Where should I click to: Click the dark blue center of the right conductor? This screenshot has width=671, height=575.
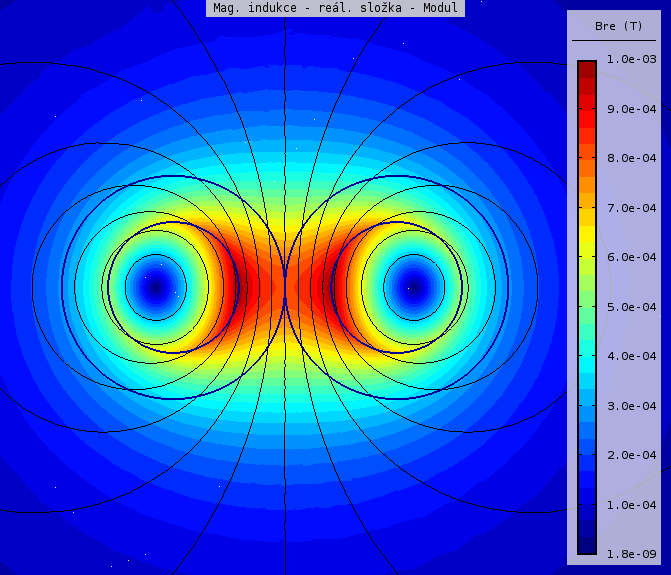(x=414, y=287)
